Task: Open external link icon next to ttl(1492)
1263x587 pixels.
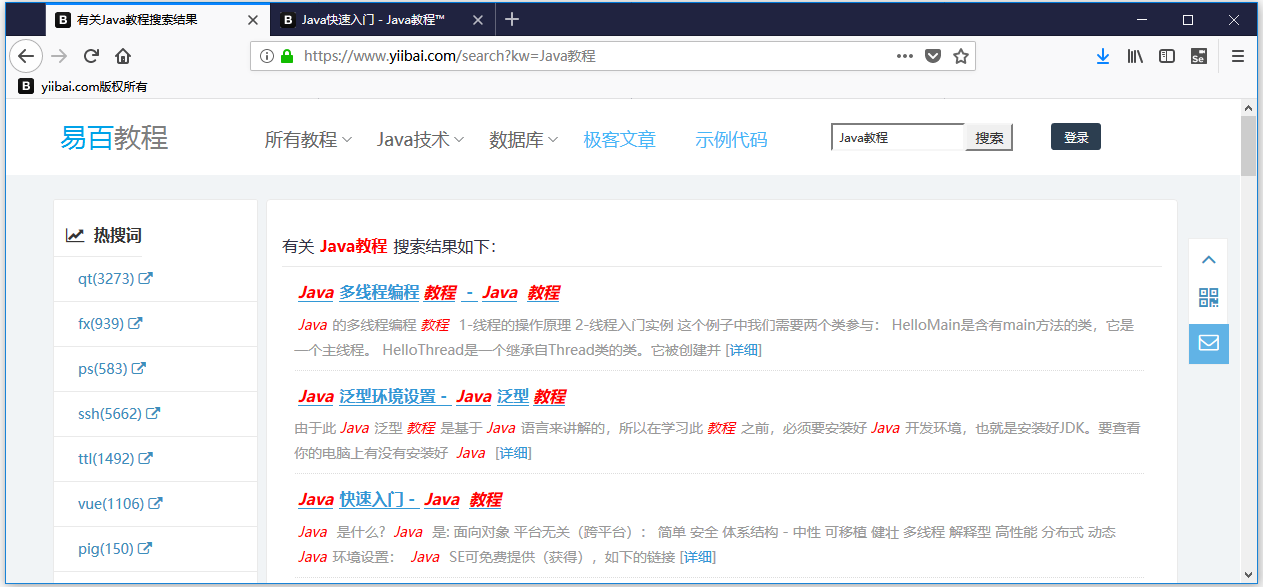Action: coord(145,459)
